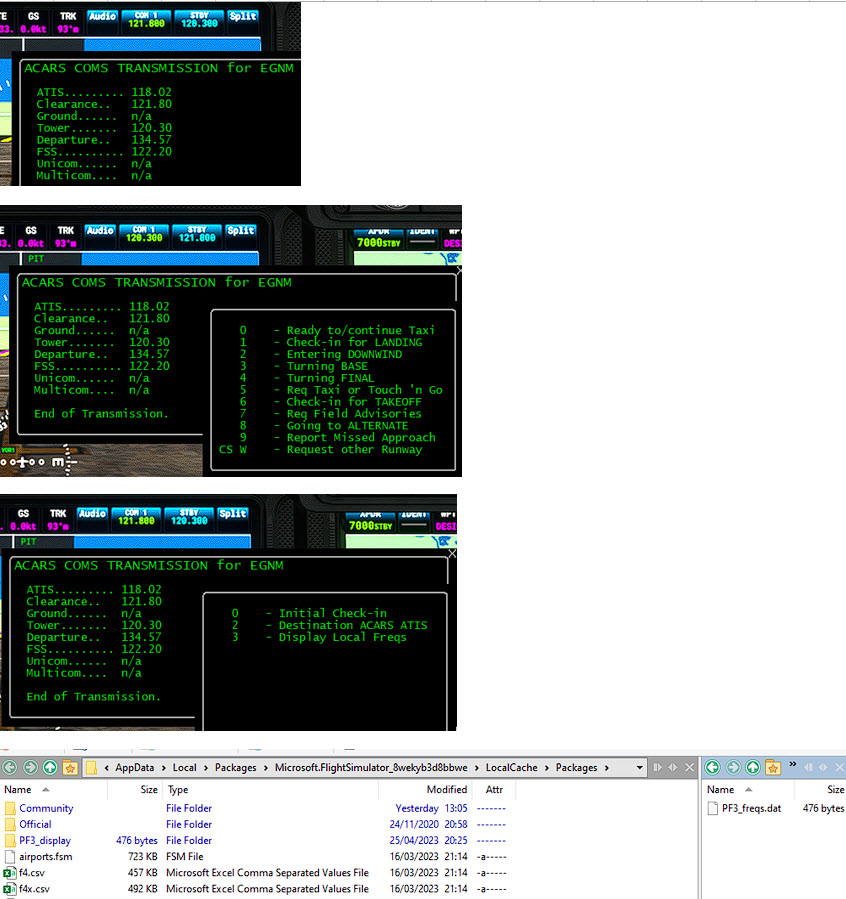Click Split button above Initial Check-in menu
846x899 pixels.
tap(232, 514)
